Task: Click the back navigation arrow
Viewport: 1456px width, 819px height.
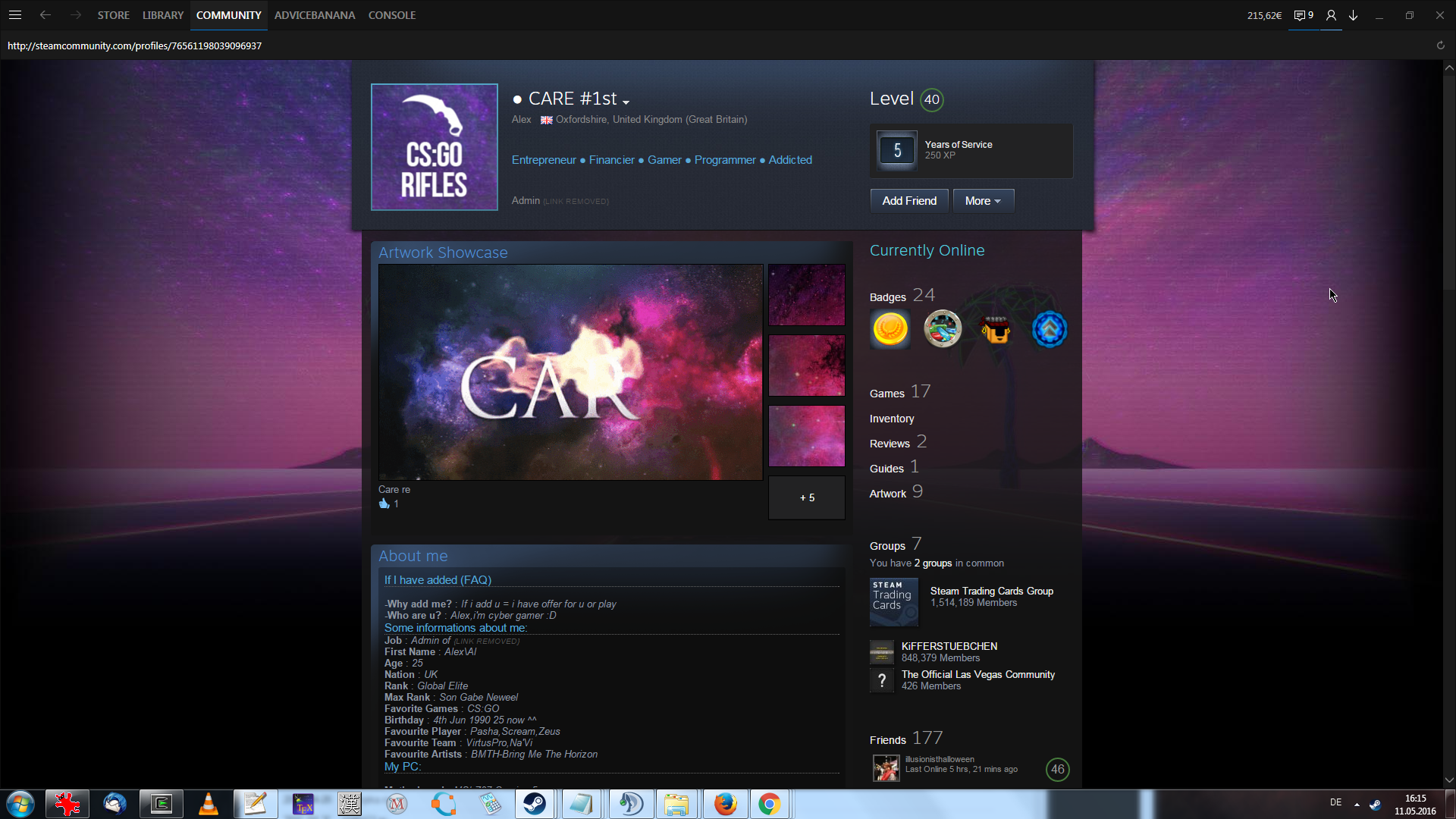Action: click(x=45, y=15)
